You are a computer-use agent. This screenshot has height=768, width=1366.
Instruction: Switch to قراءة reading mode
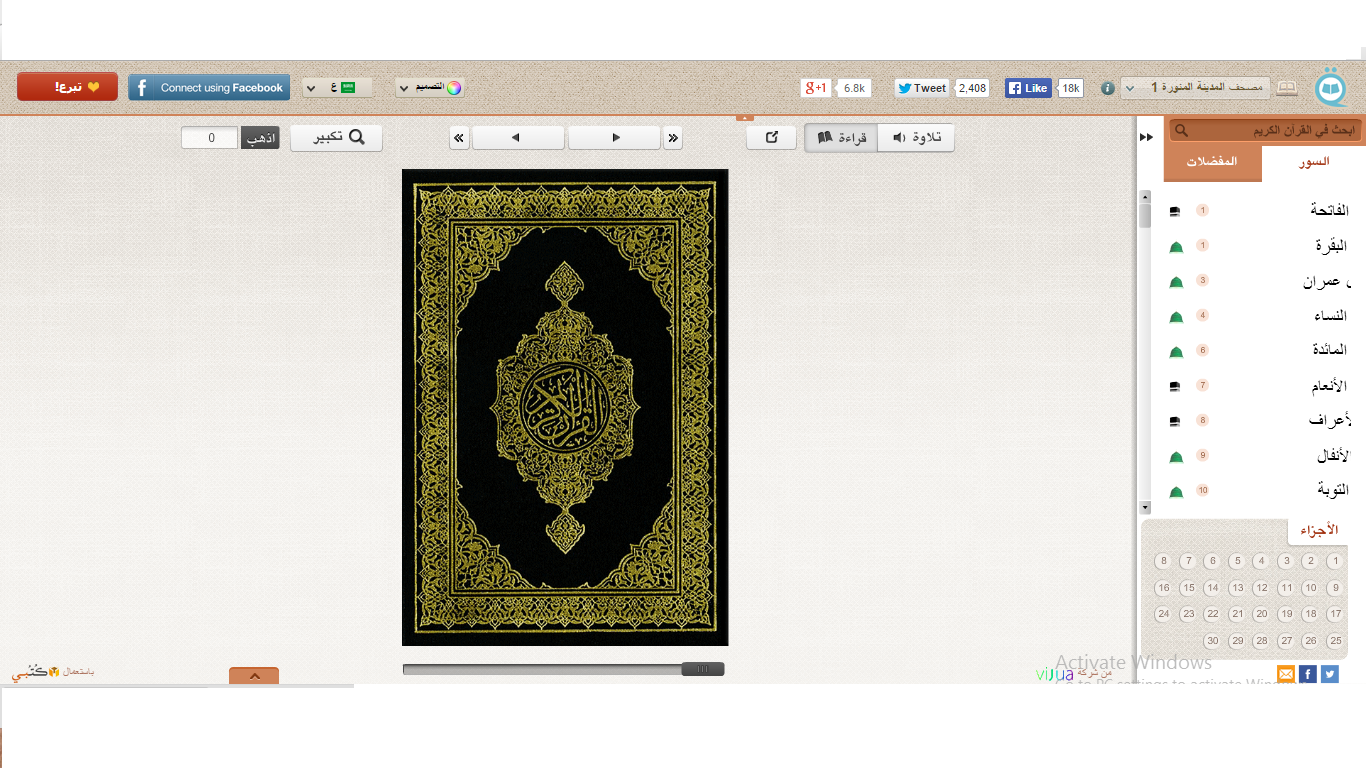[x=841, y=138]
